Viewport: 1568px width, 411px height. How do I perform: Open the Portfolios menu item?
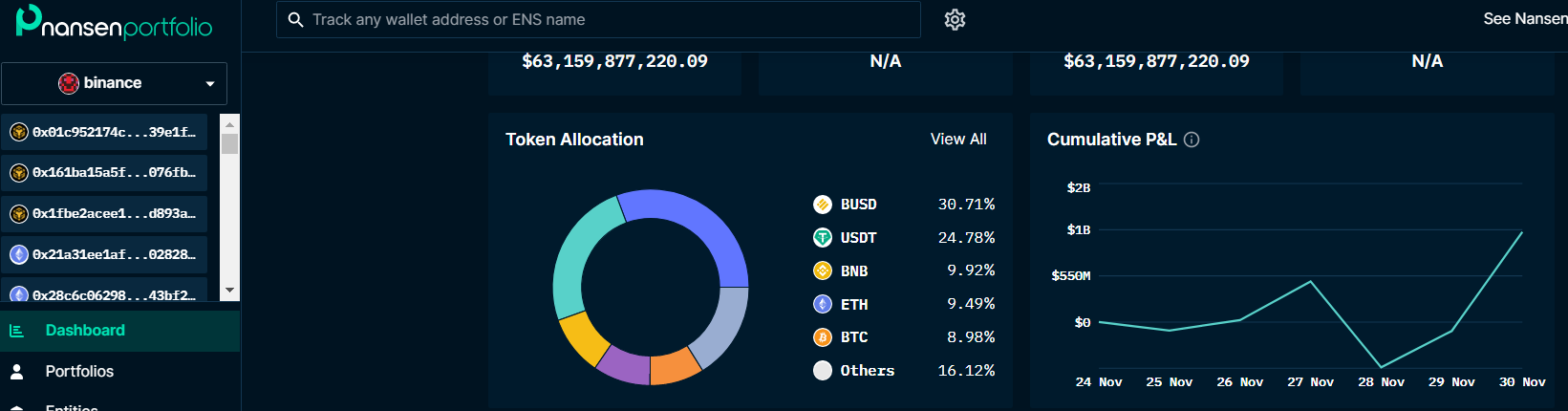pyautogui.click(x=79, y=372)
